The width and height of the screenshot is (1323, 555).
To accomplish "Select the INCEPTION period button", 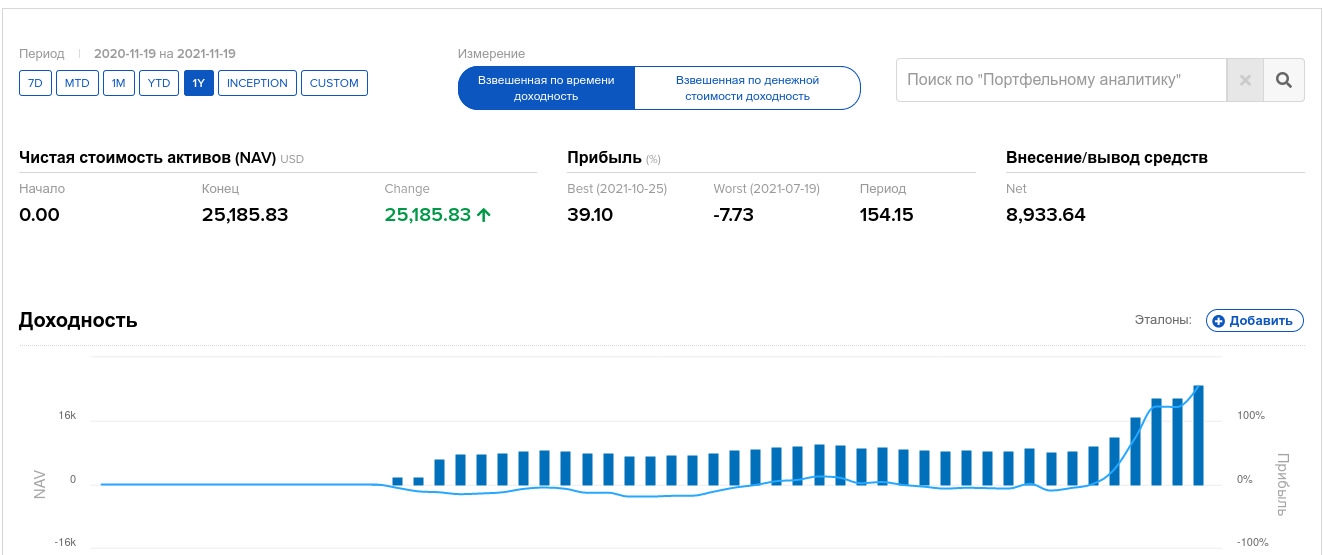I will point(257,83).
